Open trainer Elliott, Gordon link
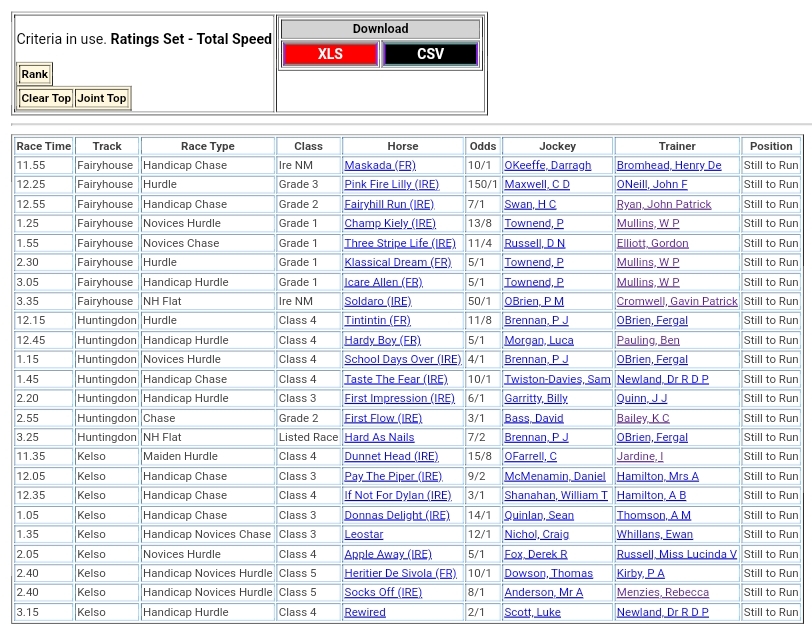This screenshot has height=644, width=812. point(652,243)
